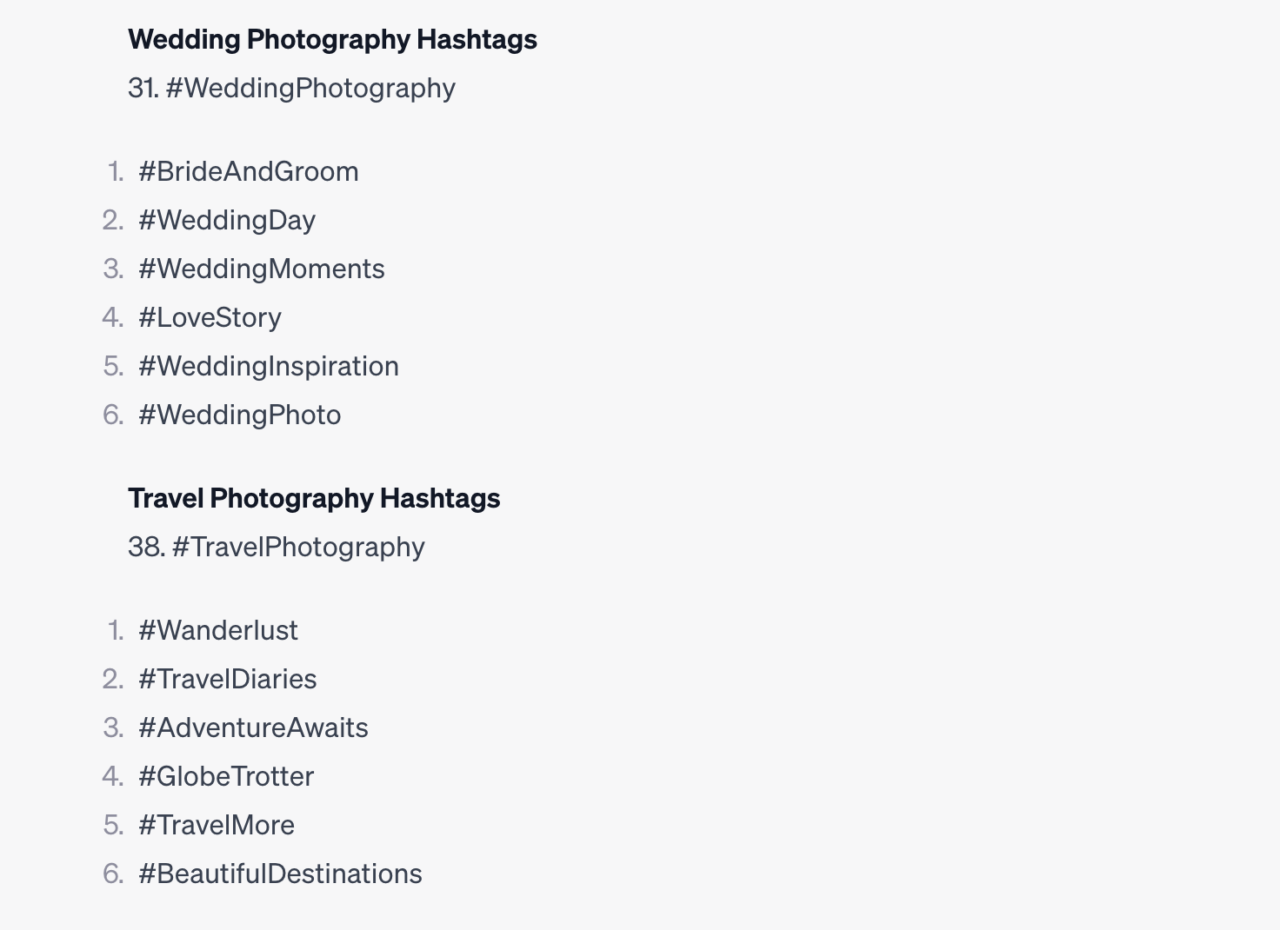Click on the #AdventureAwaits hashtag

point(253,728)
